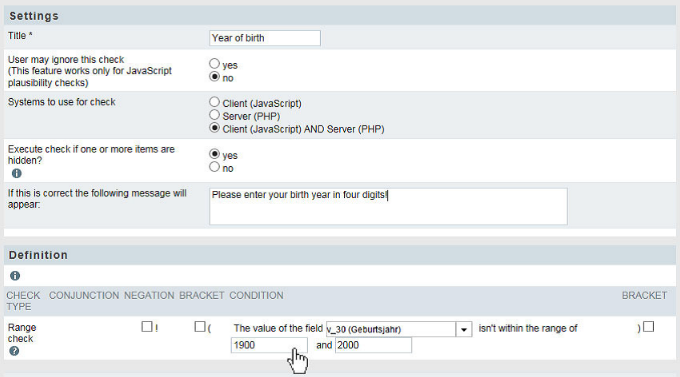Toggle the opening bracket '(' checkbox
Viewport: 680px width, 377px height.
tap(200, 327)
